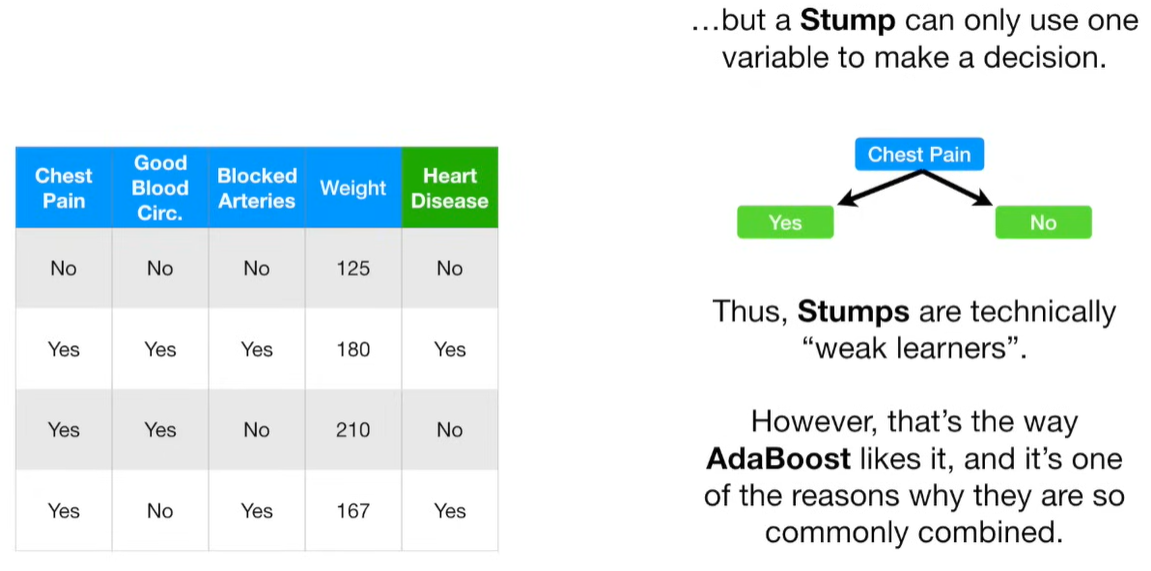This screenshot has width=1151, height=571.
Task: Click the Good Blood Circ. cell in the 167 row
Action: click(160, 511)
